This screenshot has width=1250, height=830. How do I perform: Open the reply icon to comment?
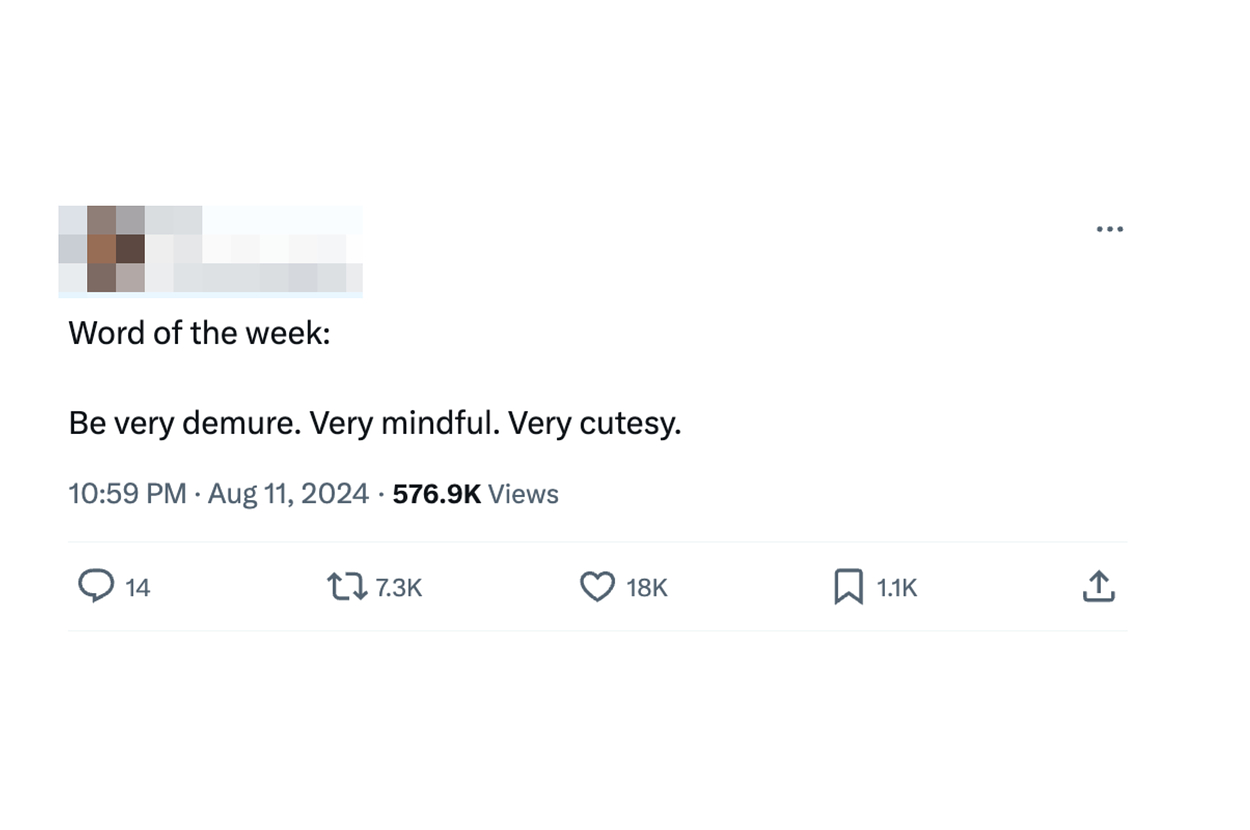(x=97, y=587)
